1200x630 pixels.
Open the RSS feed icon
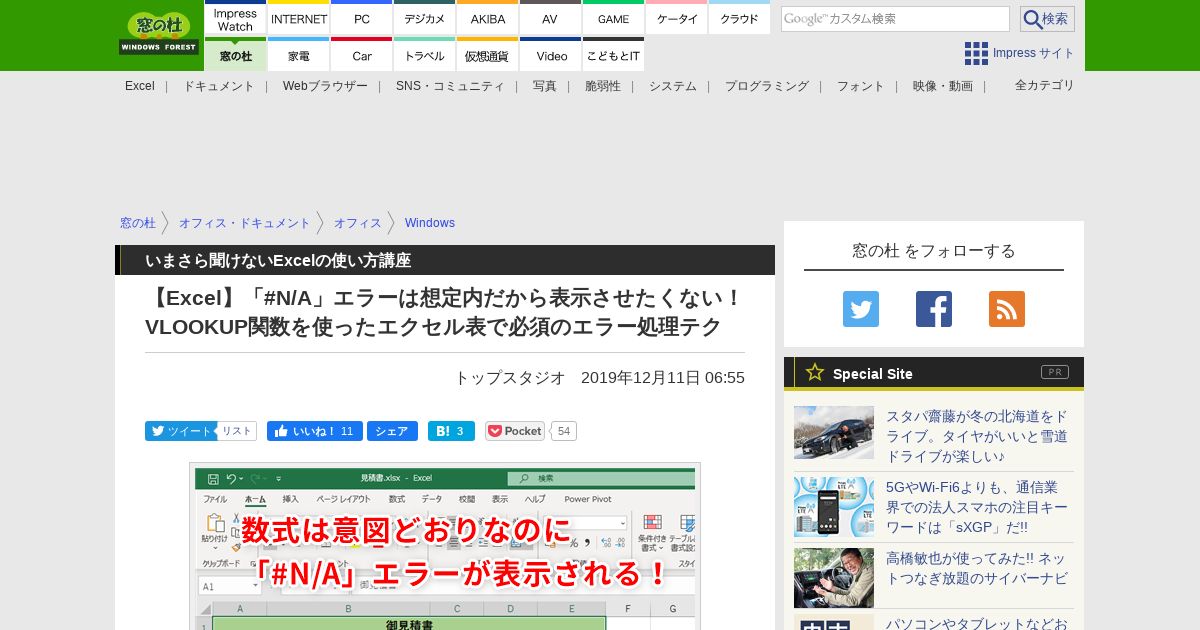tap(1007, 309)
